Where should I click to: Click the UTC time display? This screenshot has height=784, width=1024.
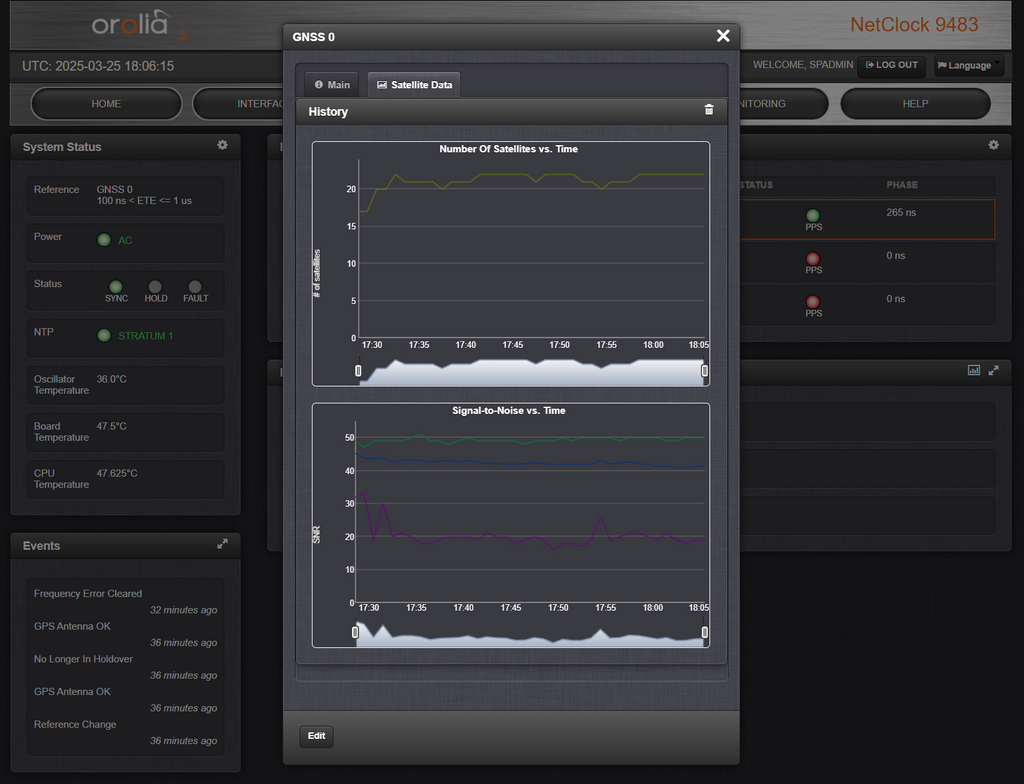pyautogui.click(x=98, y=66)
